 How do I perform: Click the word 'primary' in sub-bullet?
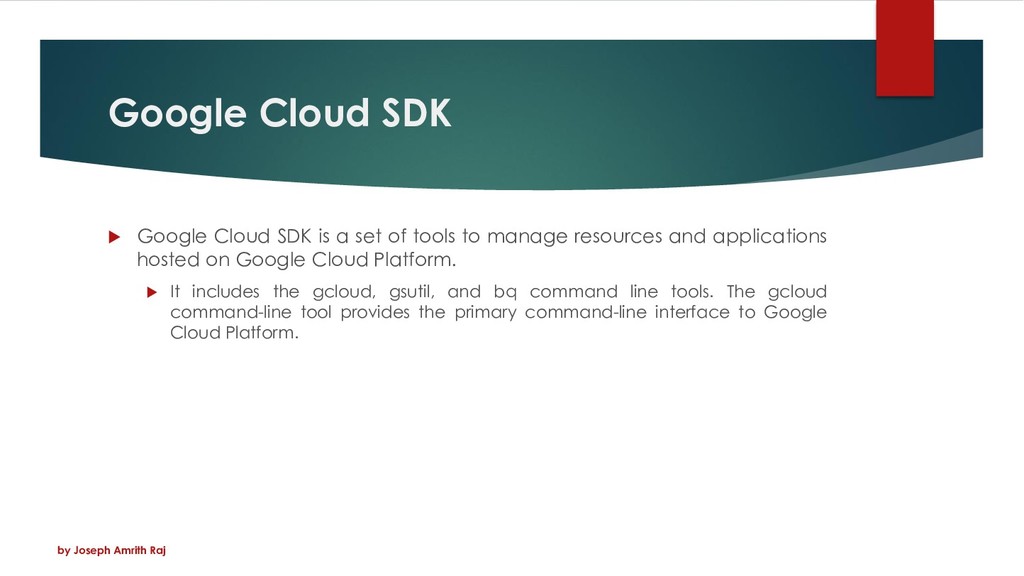(483, 313)
